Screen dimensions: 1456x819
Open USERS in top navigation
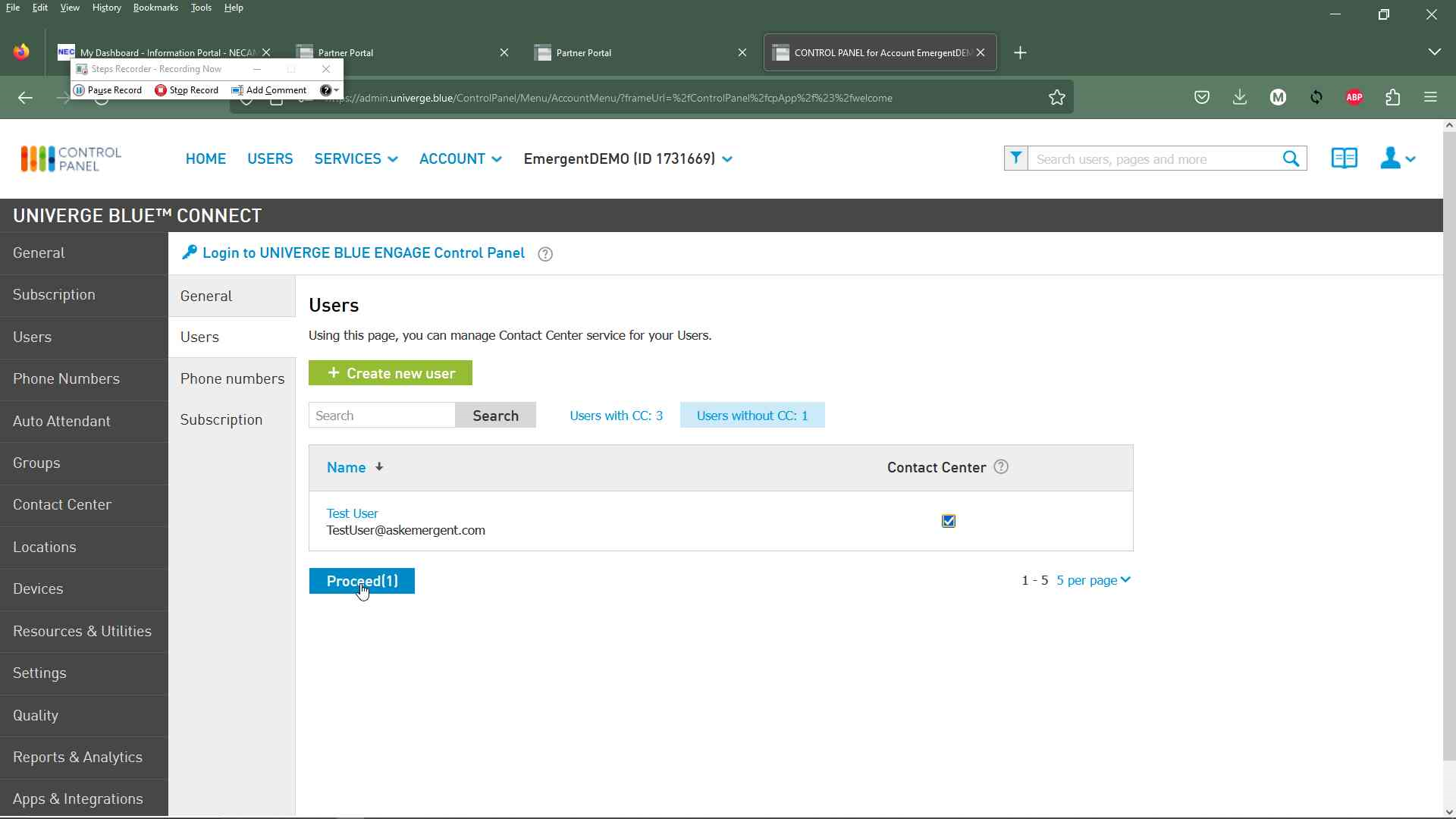[x=270, y=159]
